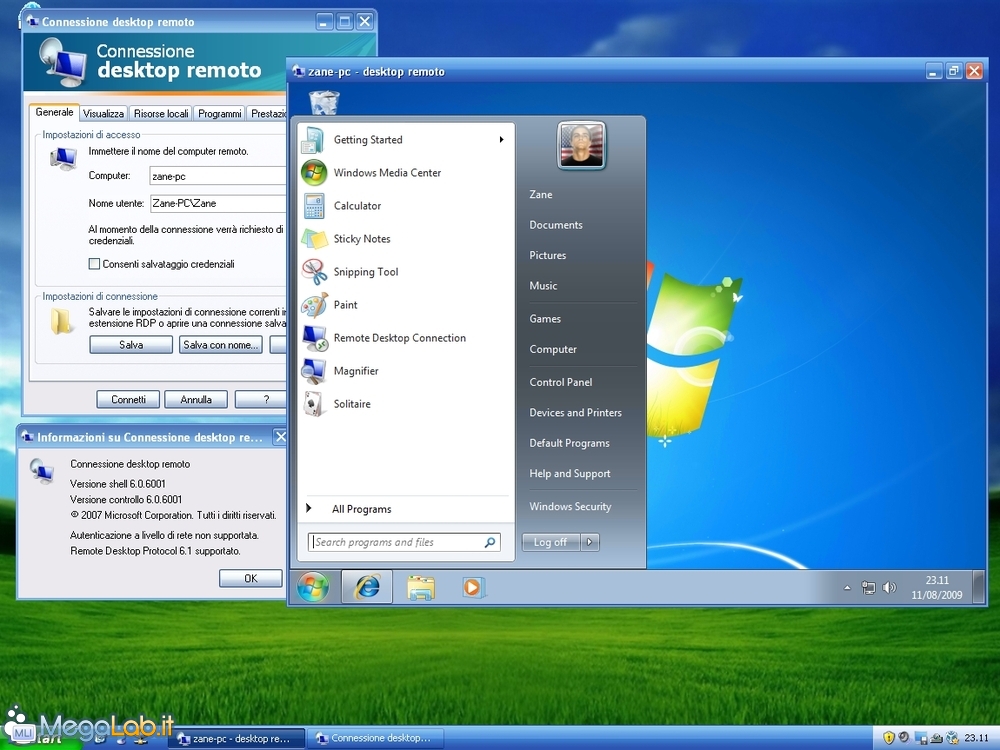Open Games in Start menu
This screenshot has height=750, width=1000.
[545, 319]
